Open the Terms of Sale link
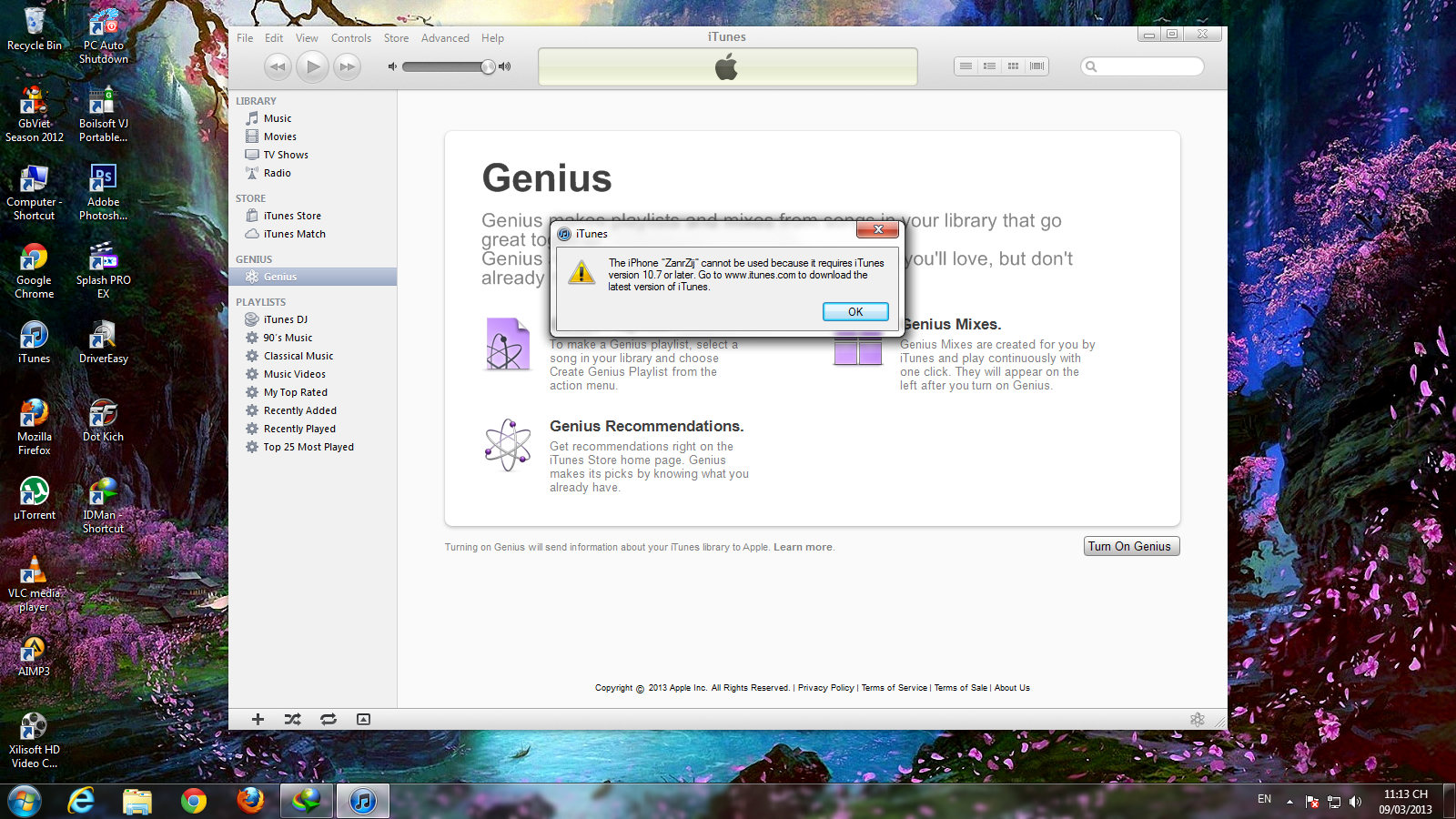 click(960, 688)
